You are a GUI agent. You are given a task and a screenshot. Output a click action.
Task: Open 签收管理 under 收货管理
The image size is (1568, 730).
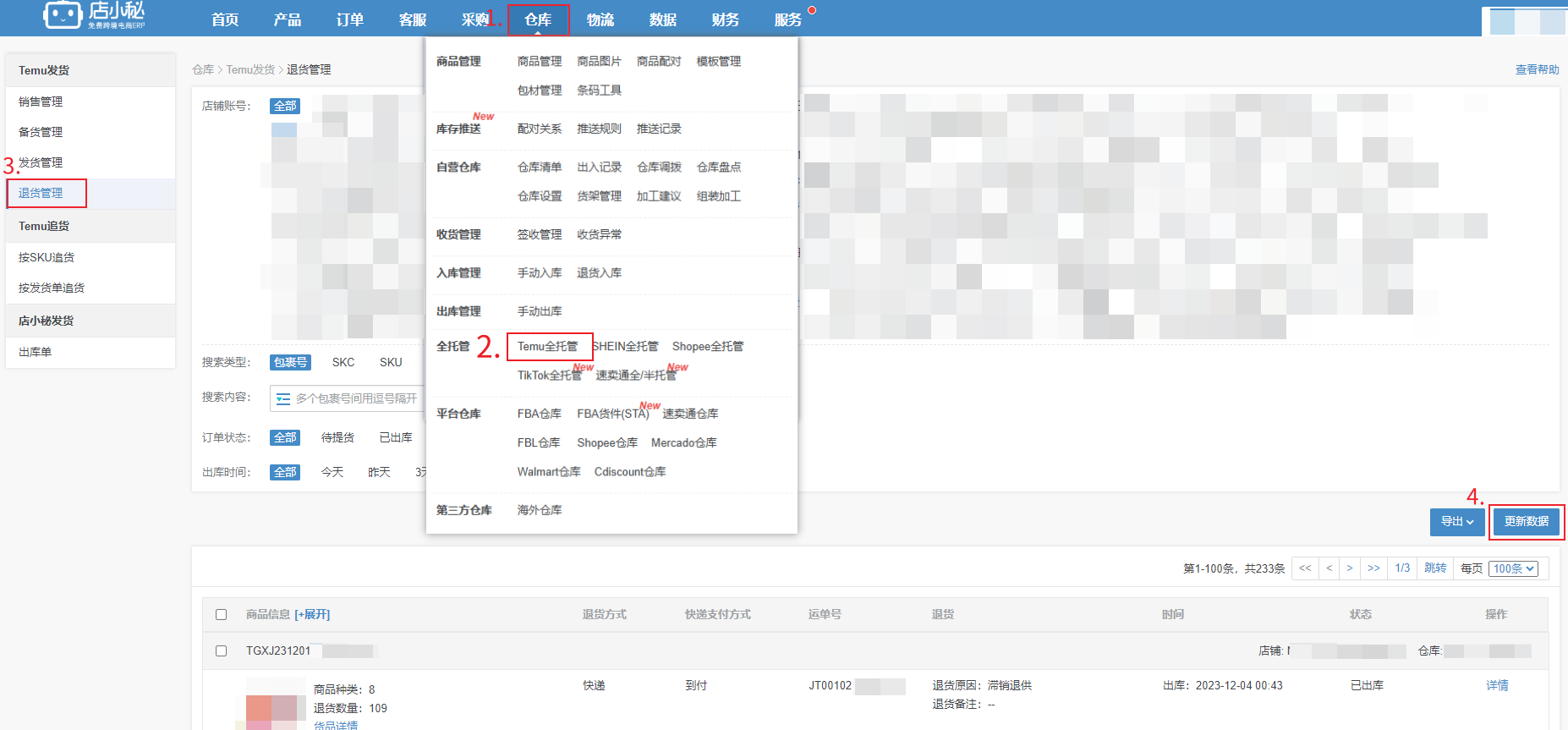click(540, 235)
